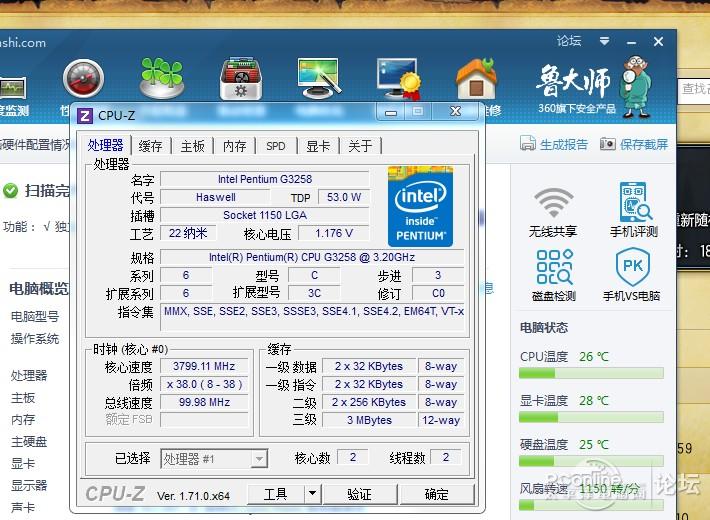Viewport: 710px width, 520px height.
Task: Click the house with wrench repair icon
Action: coord(476,78)
